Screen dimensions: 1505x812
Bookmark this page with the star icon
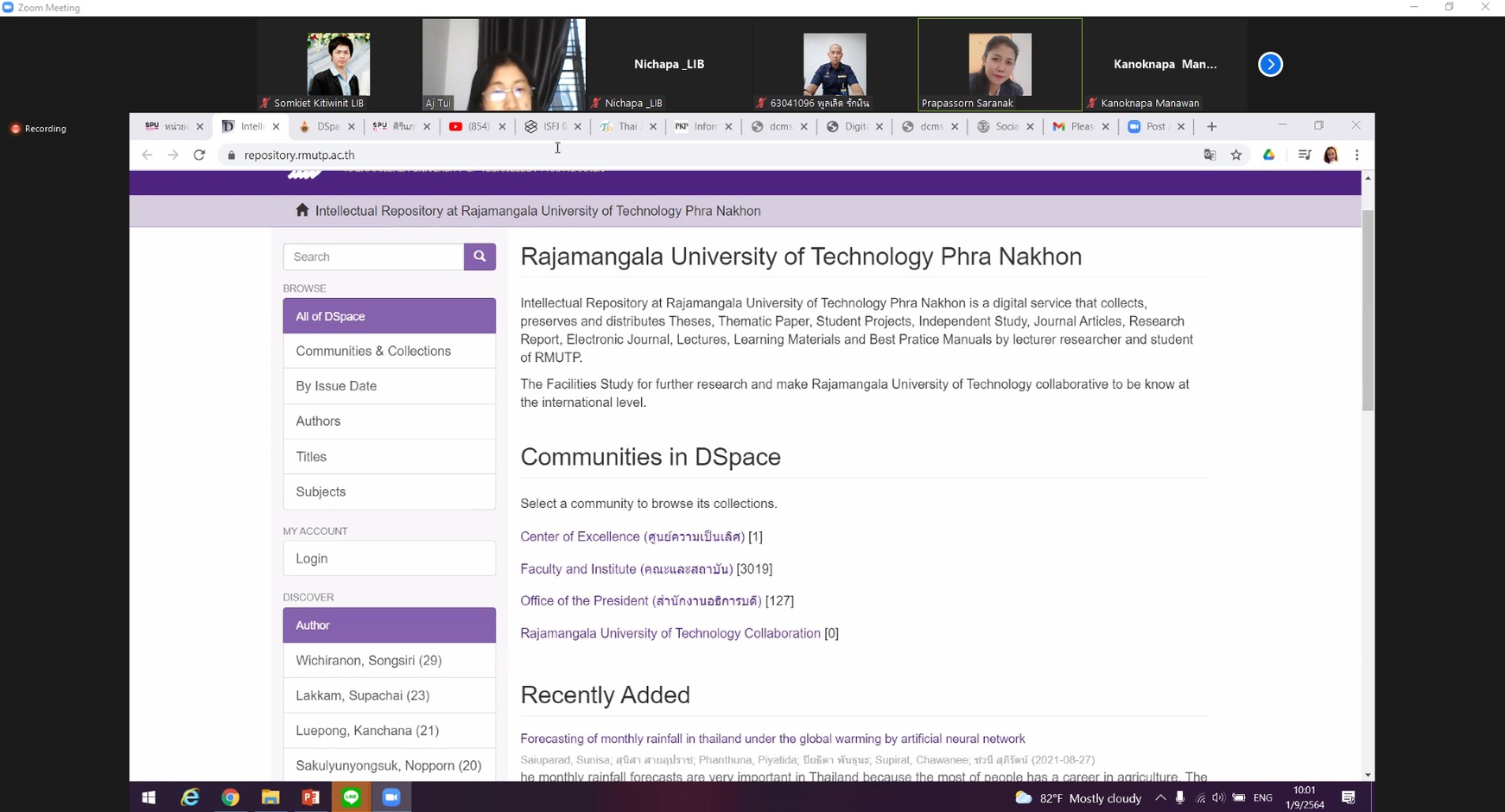(1236, 155)
